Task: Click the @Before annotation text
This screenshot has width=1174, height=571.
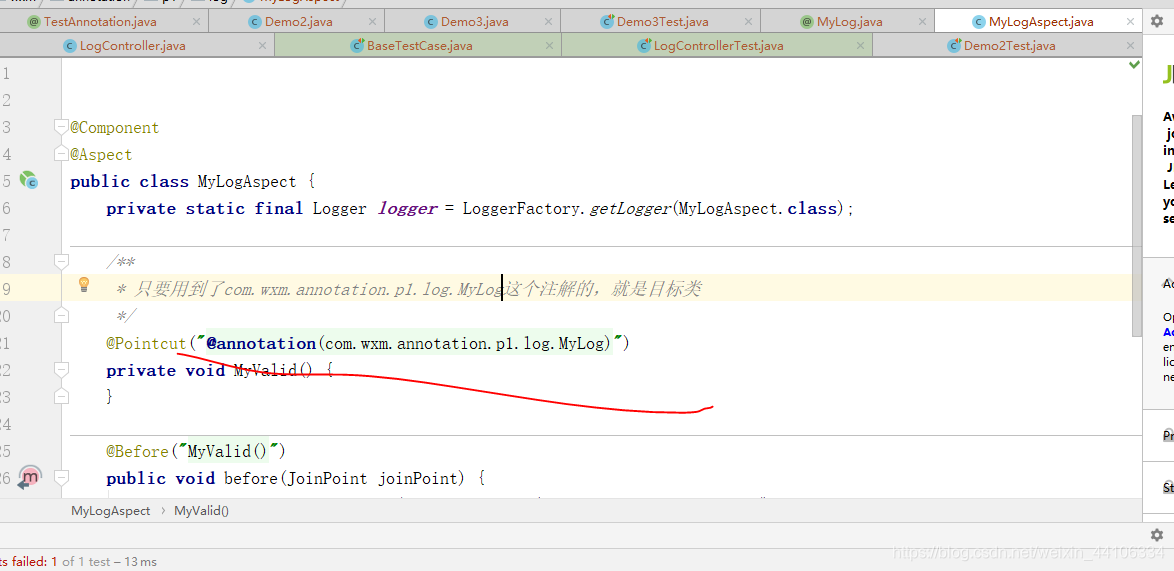Action: pyautogui.click(x=138, y=451)
